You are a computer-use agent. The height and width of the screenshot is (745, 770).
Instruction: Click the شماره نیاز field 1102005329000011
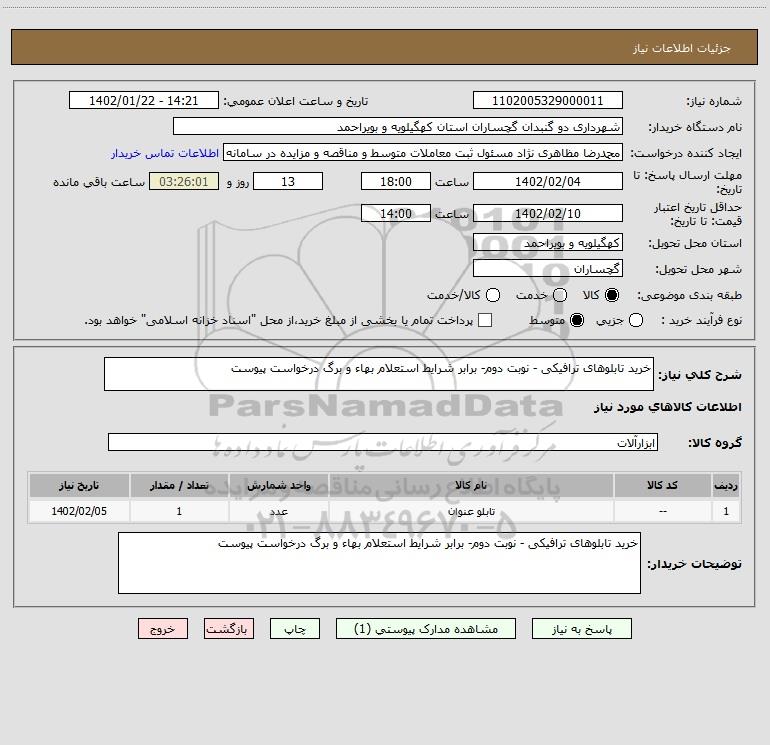[x=548, y=101]
